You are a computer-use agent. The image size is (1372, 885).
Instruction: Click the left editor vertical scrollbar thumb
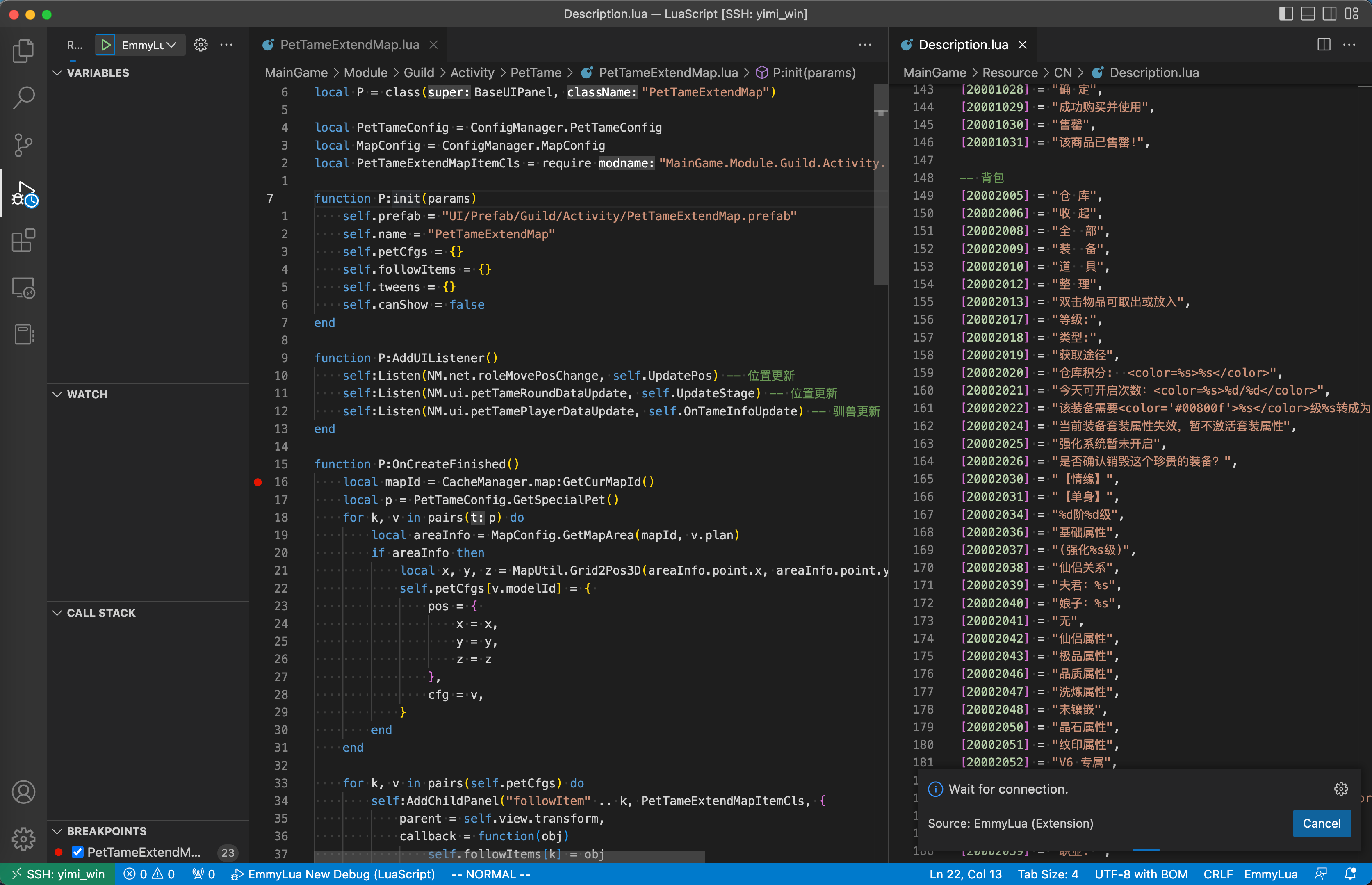[x=881, y=184]
